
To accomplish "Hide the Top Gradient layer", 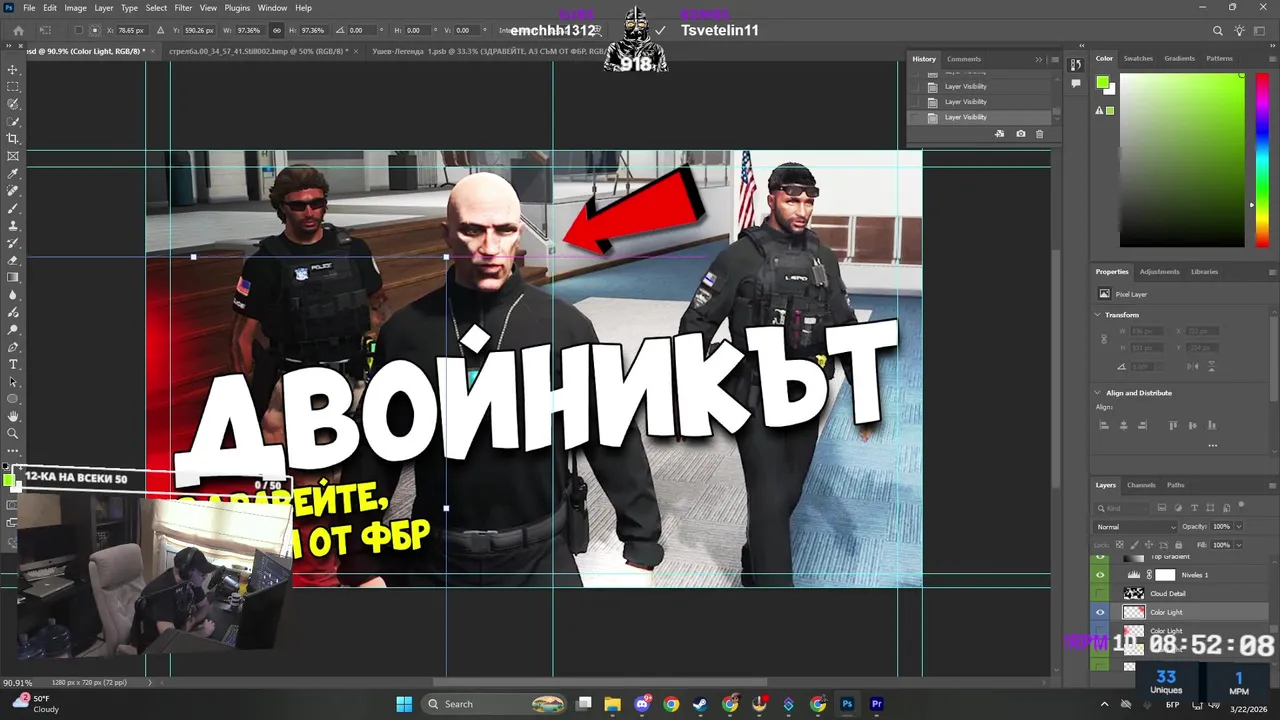I will [x=1101, y=557].
